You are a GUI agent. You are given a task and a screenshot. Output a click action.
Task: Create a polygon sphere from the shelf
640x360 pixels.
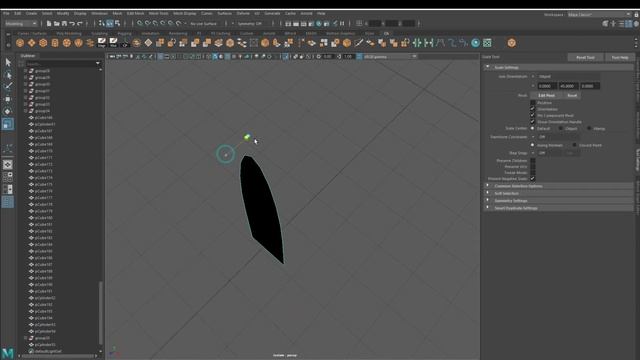[x=20, y=43]
